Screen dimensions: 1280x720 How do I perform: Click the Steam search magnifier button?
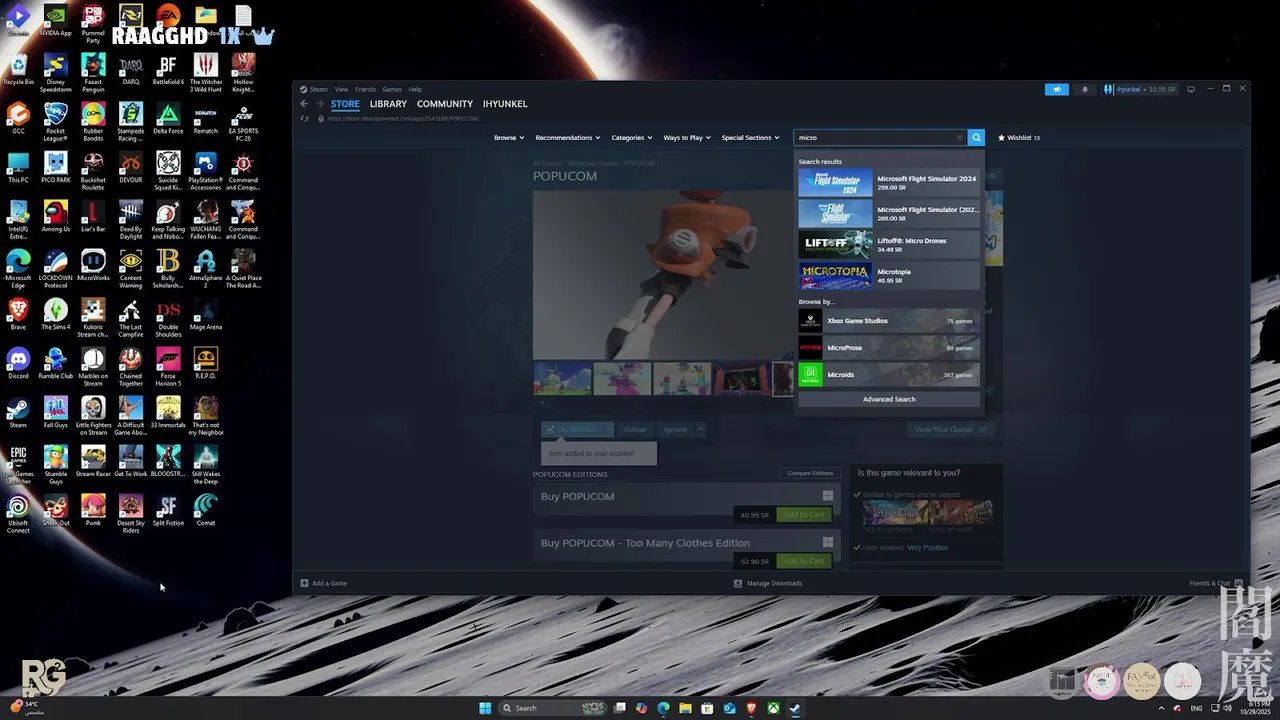(x=976, y=138)
